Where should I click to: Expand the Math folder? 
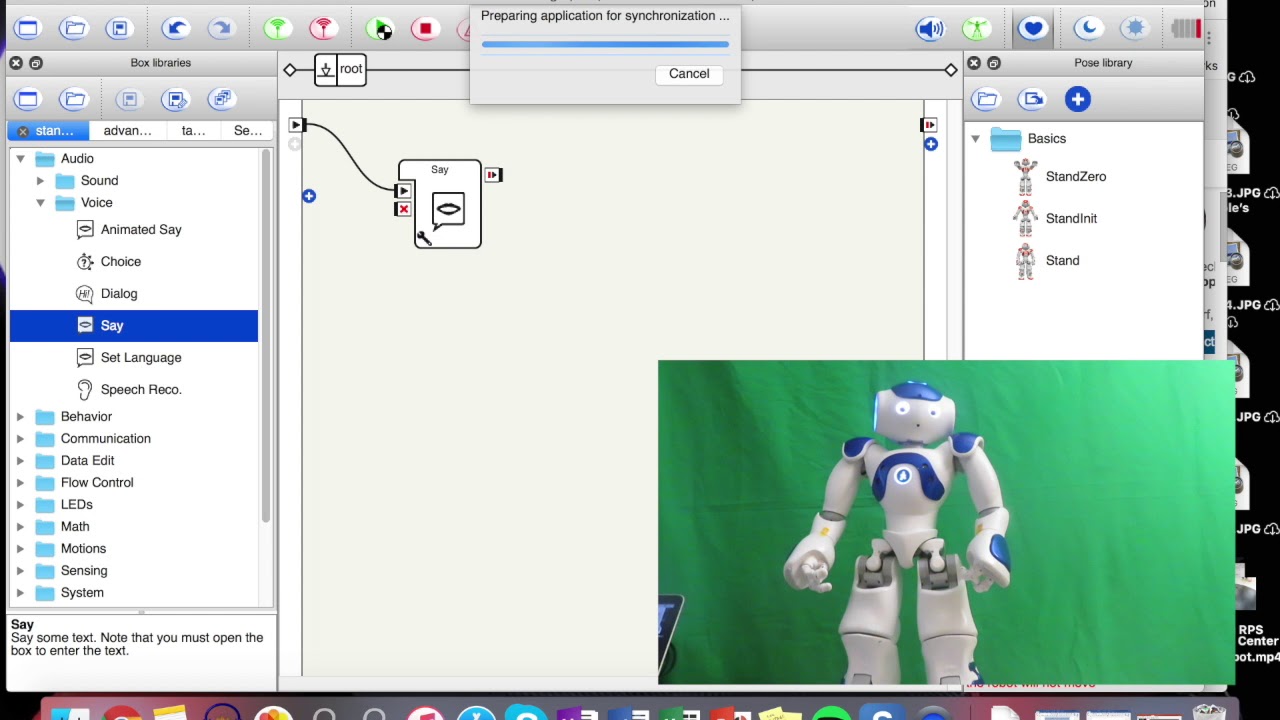[x=20, y=527]
